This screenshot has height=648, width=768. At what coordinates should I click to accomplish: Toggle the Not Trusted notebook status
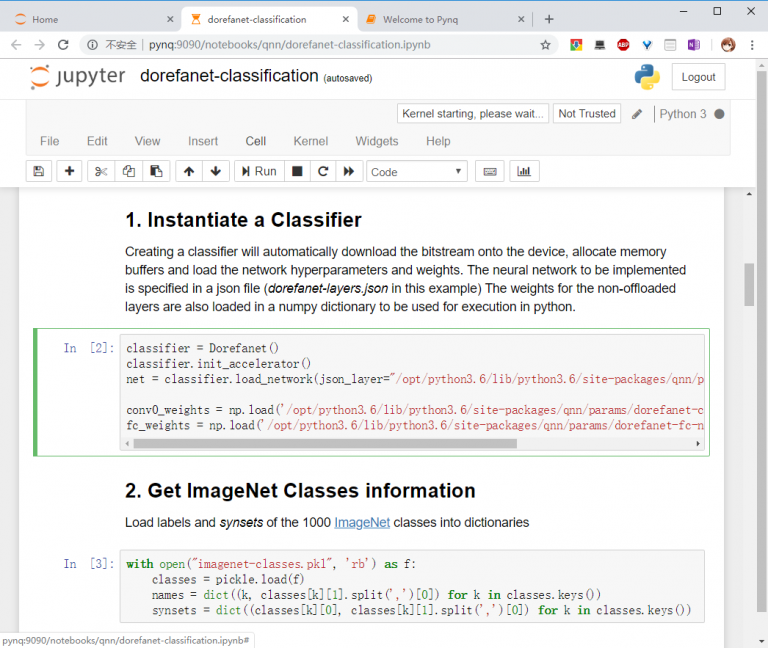click(587, 114)
